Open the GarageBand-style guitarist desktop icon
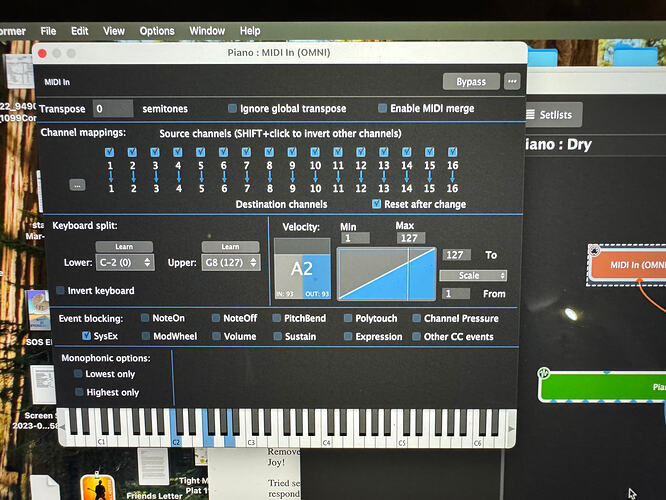The height and width of the screenshot is (500, 666). point(97,488)
